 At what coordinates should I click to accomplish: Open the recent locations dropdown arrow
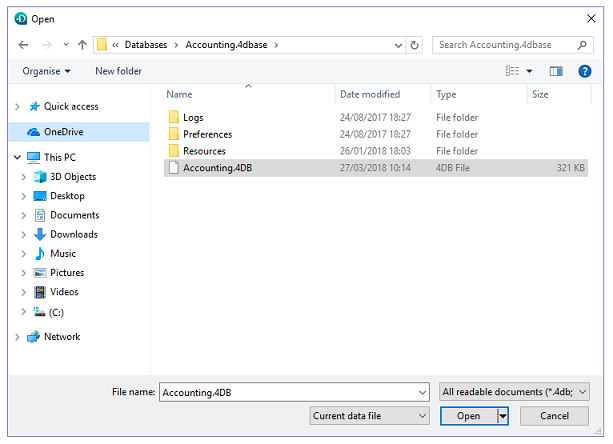click(x=66, y=45)
